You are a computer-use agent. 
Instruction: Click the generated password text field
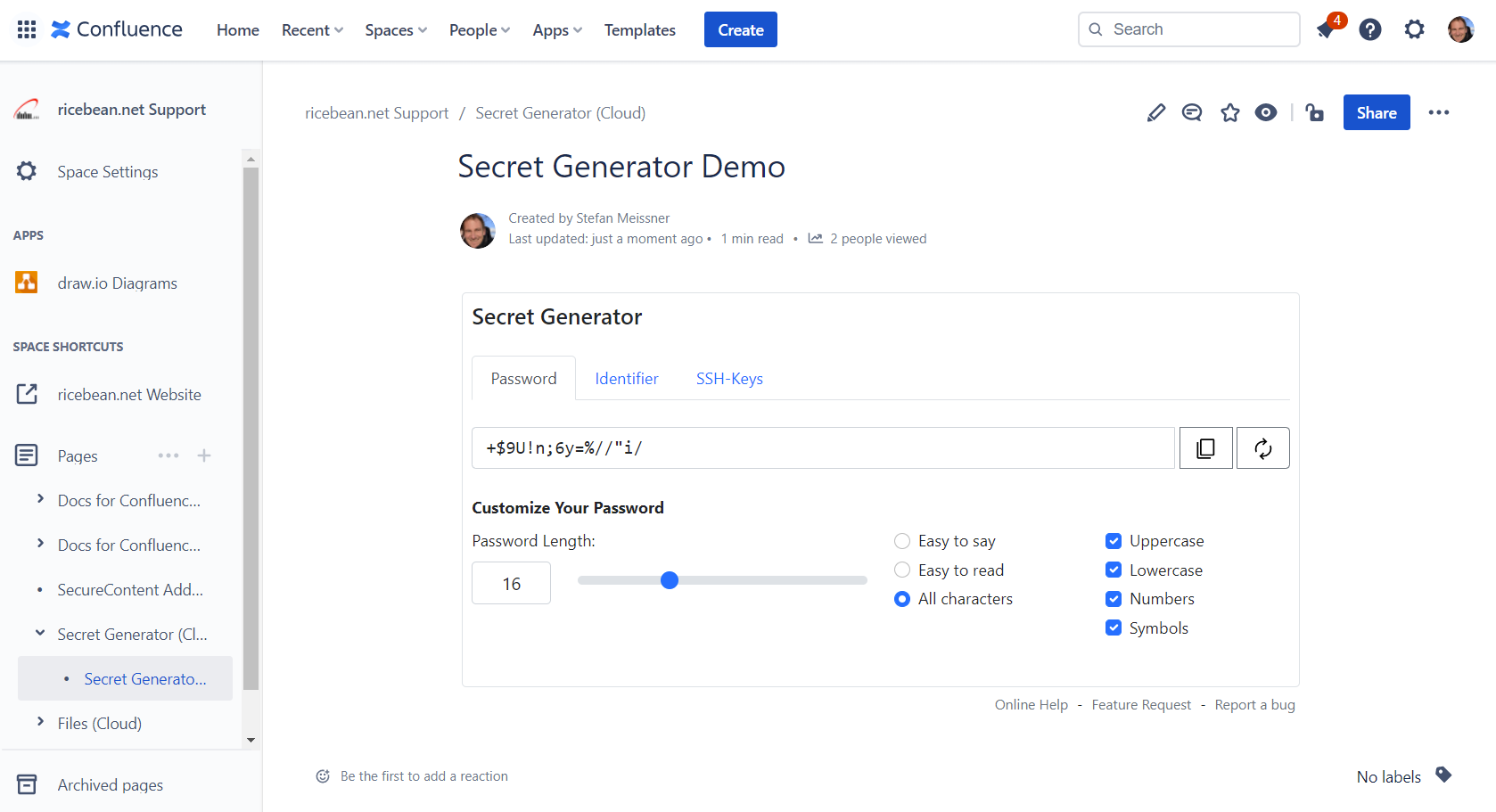823,447
